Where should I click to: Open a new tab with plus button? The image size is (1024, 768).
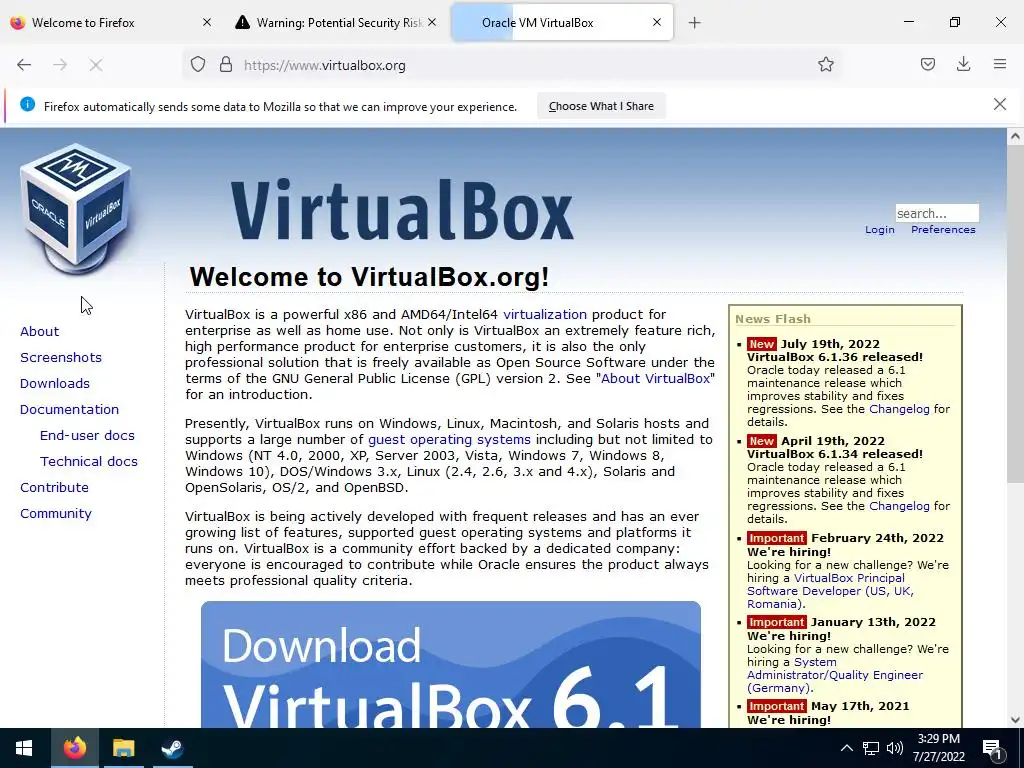[694, 23]
